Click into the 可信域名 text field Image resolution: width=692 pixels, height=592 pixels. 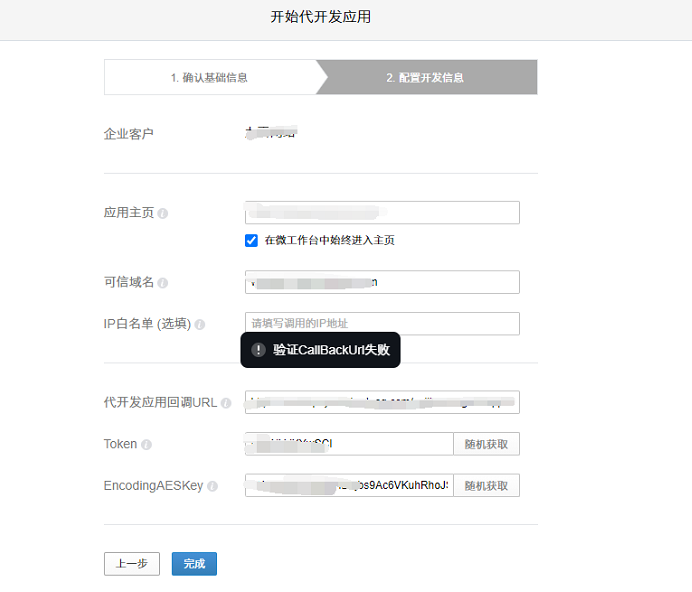pos(381,283)
